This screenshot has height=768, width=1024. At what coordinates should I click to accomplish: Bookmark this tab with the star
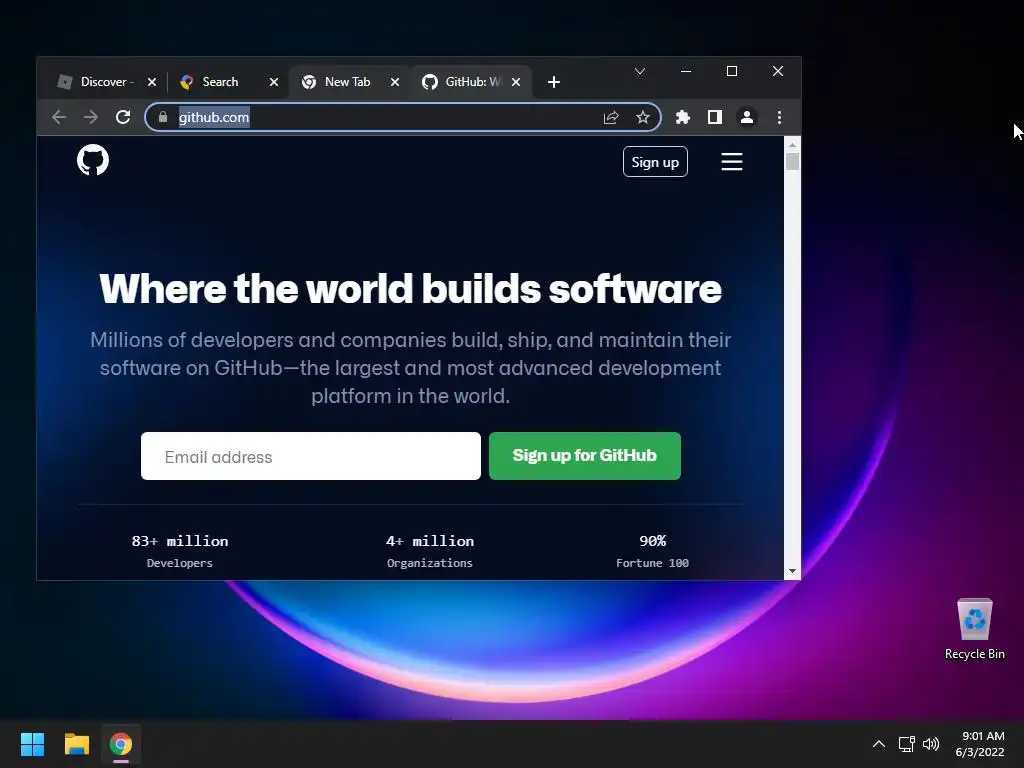pos(643,117)
